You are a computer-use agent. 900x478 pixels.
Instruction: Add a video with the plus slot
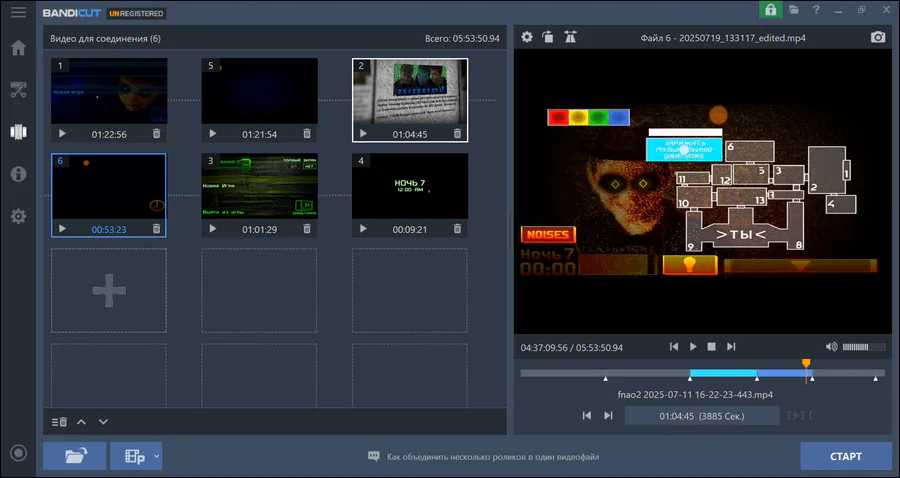point(109,290)
